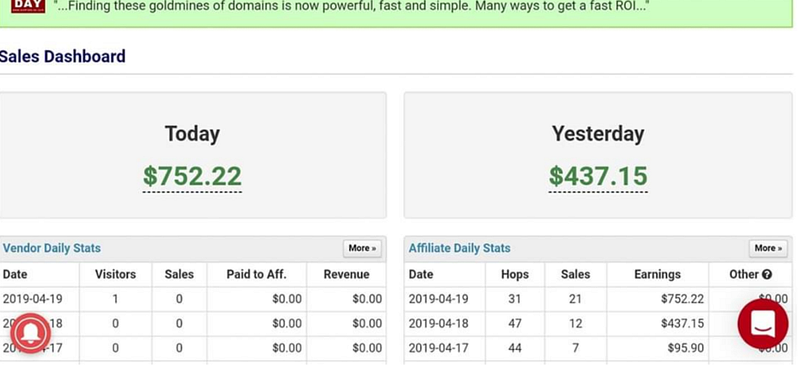Click the Affiliate Daily Stats heading
Screen dimensions: 800x365
coord(459,248)
